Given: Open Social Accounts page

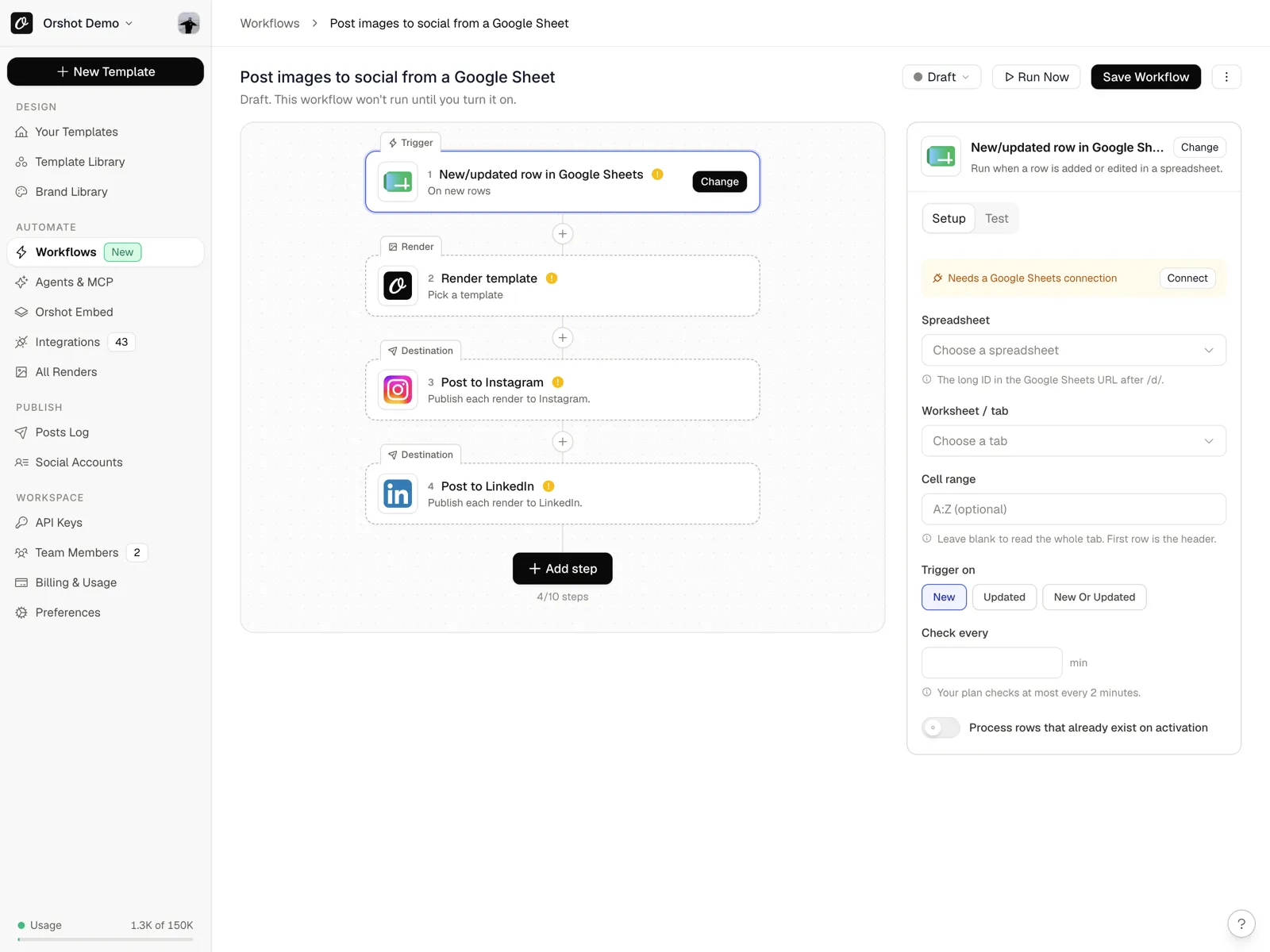Looking at the screenshot, I should 106,463.
